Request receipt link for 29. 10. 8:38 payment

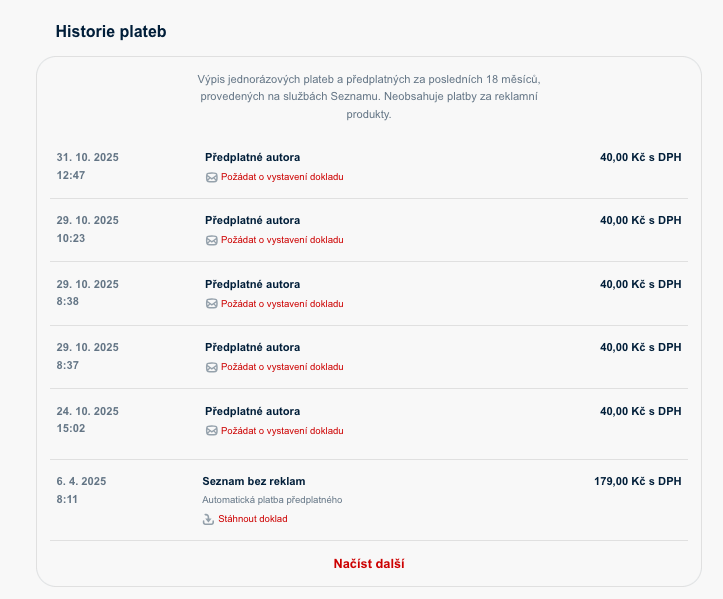[x=282, y=304]
